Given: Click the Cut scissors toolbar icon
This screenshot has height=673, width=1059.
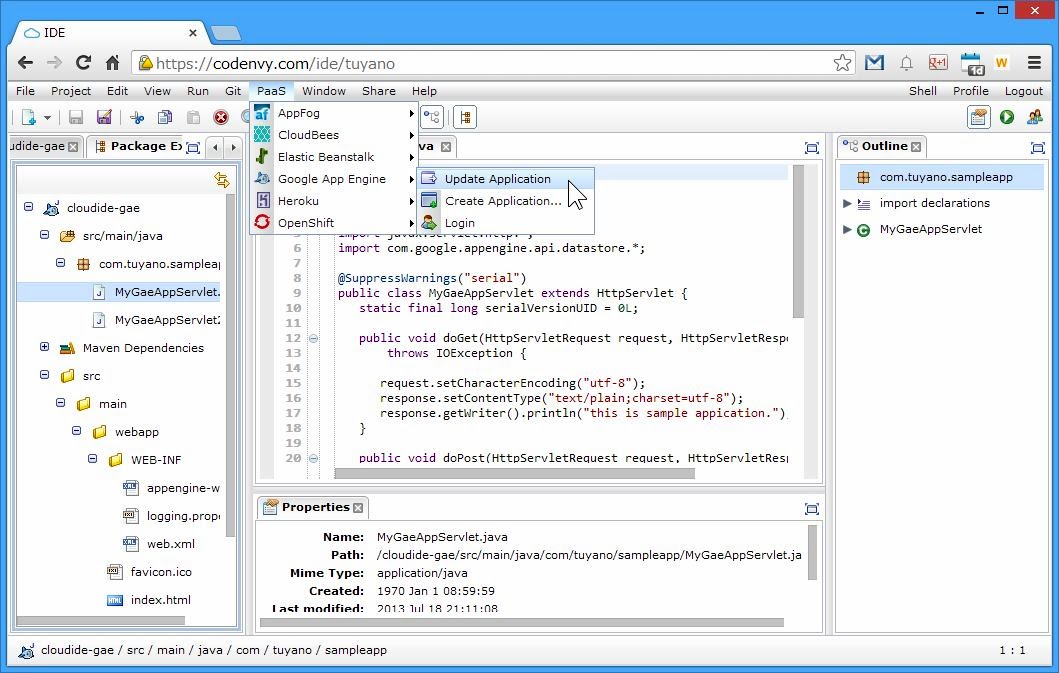Looking at the screenshot, I should 137,118.
